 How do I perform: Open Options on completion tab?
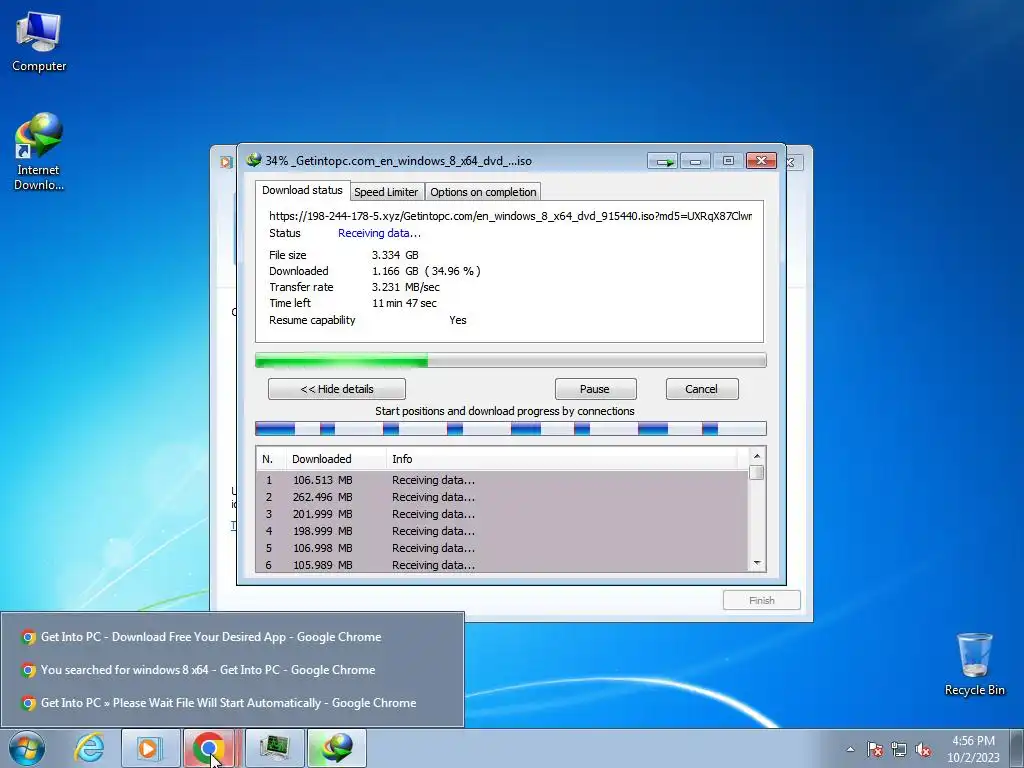[x=483, y=192]
